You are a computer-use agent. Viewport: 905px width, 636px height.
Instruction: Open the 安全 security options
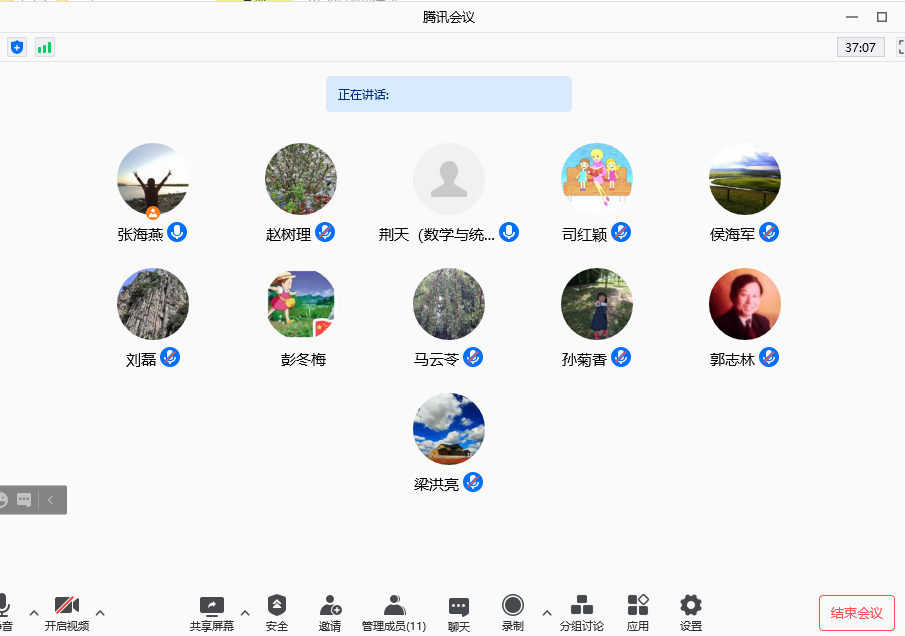point(277,611)
